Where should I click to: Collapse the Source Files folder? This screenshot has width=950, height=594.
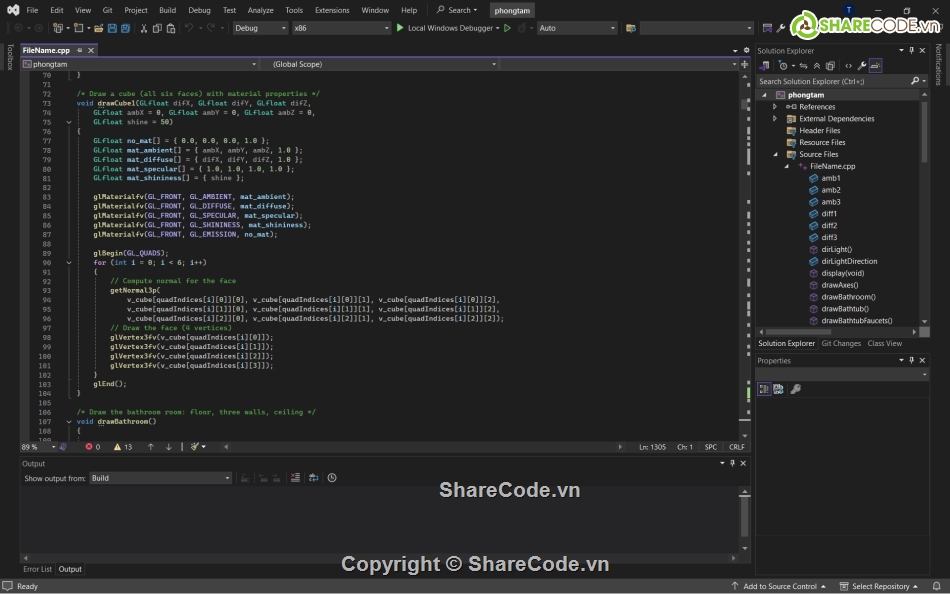pos(775,155)
